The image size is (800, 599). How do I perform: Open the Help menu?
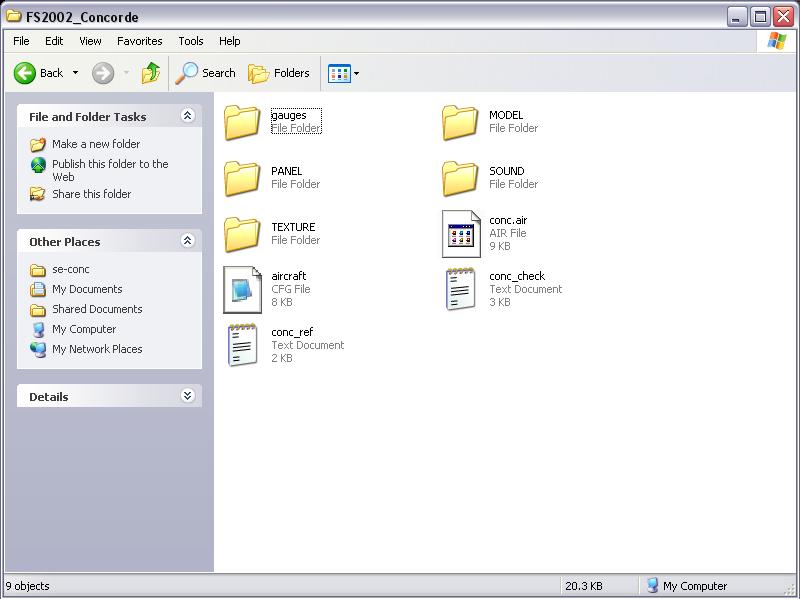230,41
